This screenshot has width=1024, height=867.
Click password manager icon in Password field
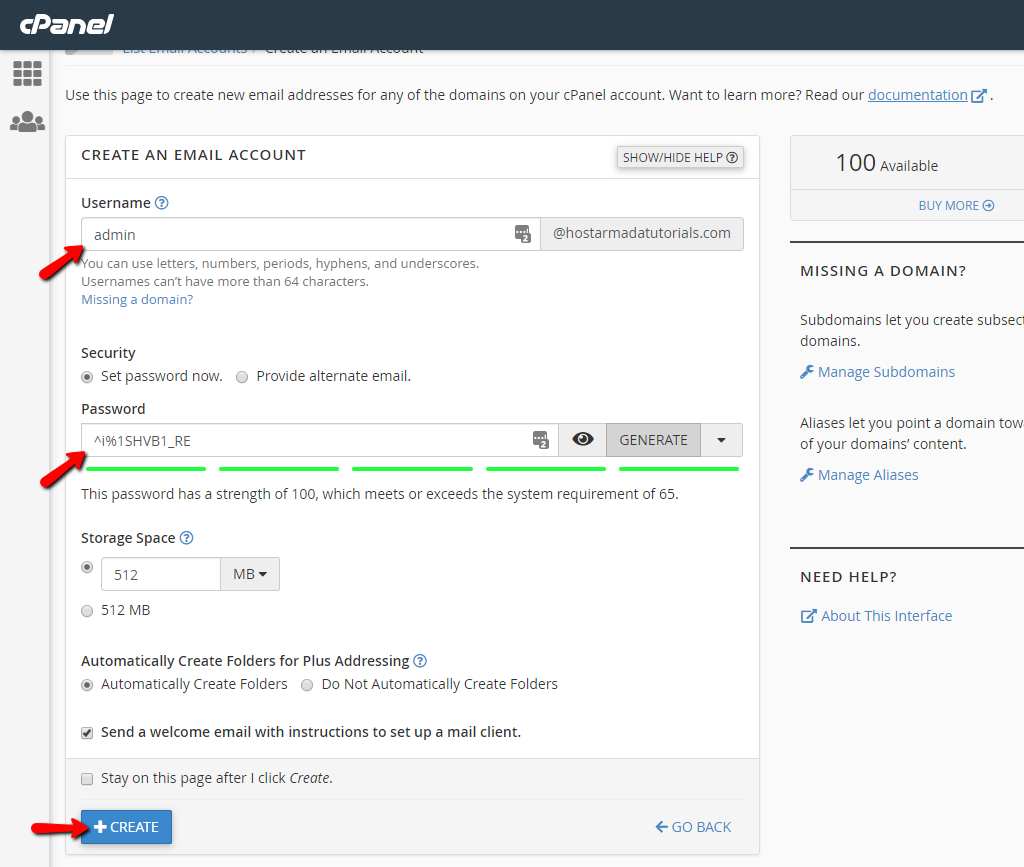click(x=540, y=440)
